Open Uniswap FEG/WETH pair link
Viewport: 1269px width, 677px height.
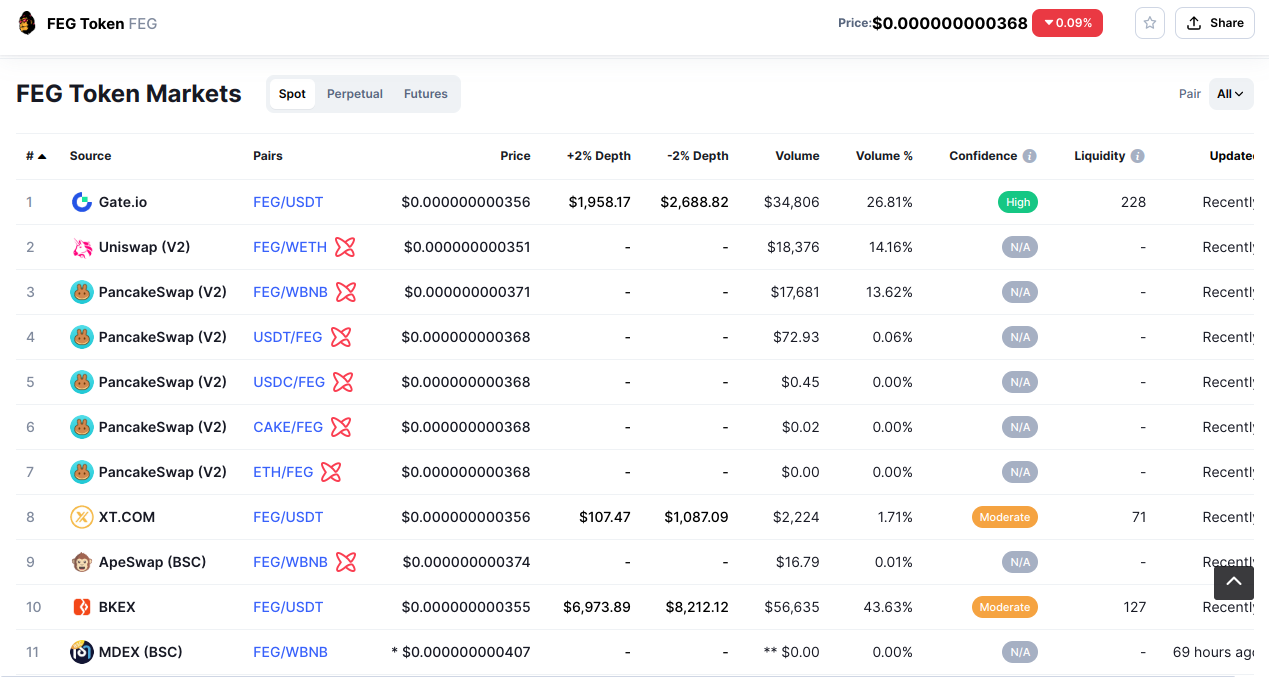pos(290,247)
